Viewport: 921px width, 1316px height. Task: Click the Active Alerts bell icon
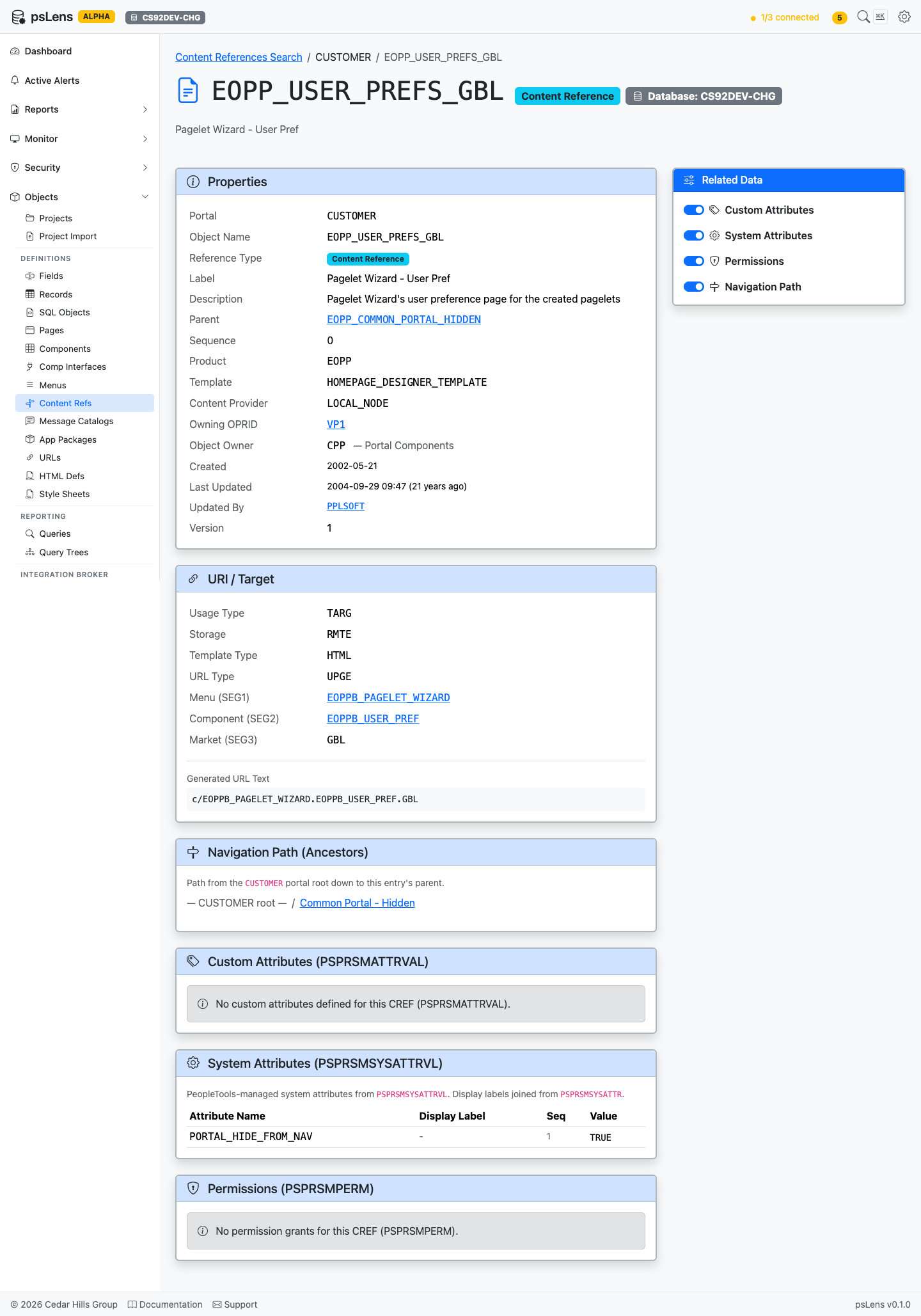coord(15,81)
